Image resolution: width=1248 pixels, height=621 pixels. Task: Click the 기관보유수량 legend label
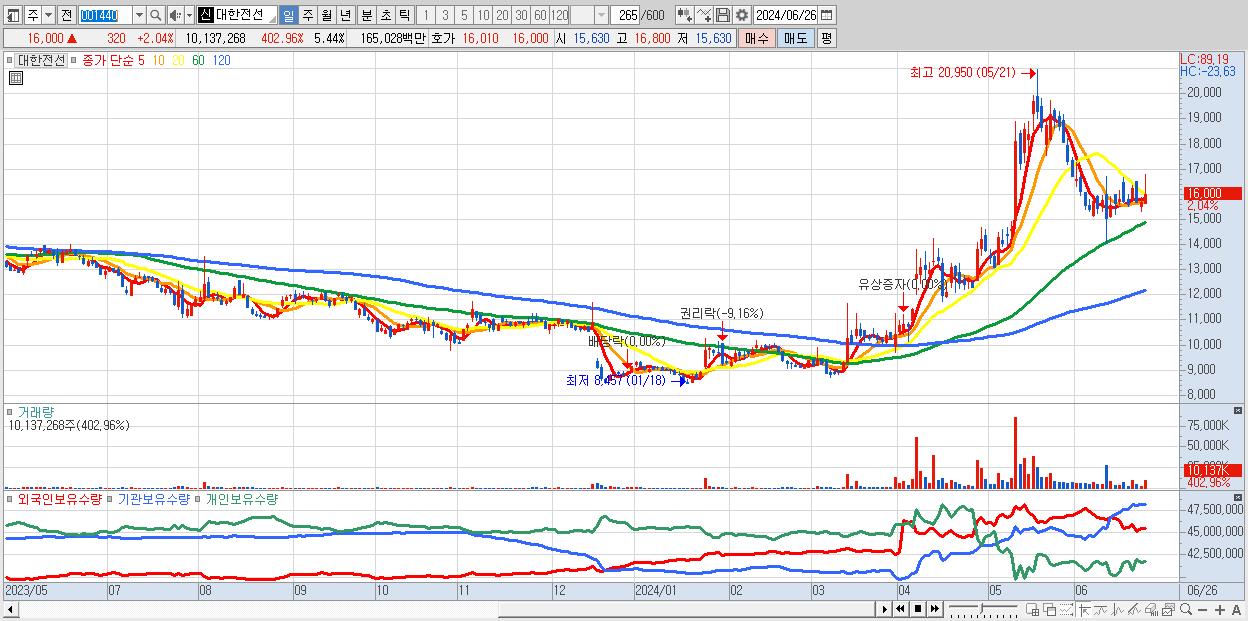tap(154, 498)
